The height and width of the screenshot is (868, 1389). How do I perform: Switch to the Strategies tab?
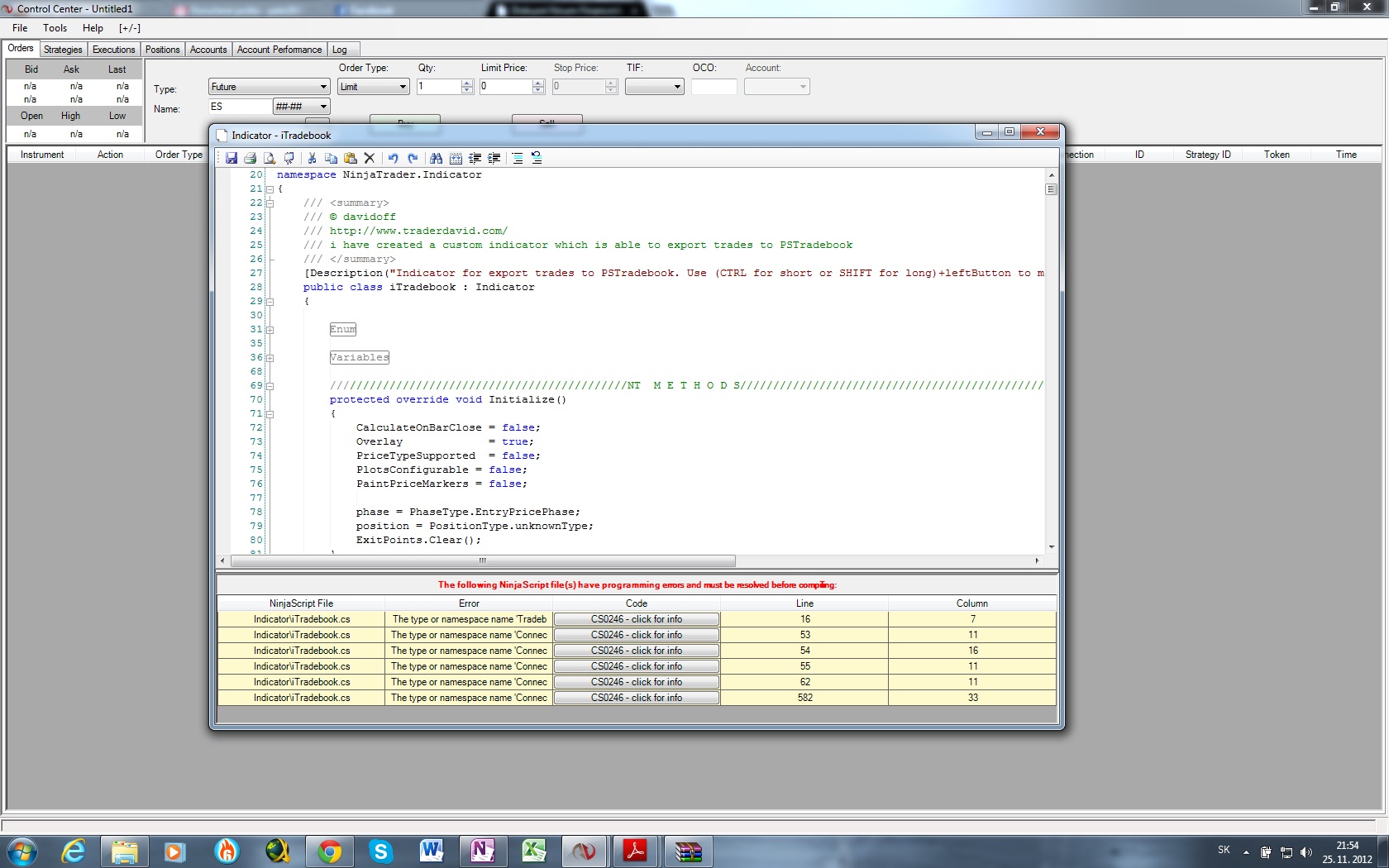[63, 50]
